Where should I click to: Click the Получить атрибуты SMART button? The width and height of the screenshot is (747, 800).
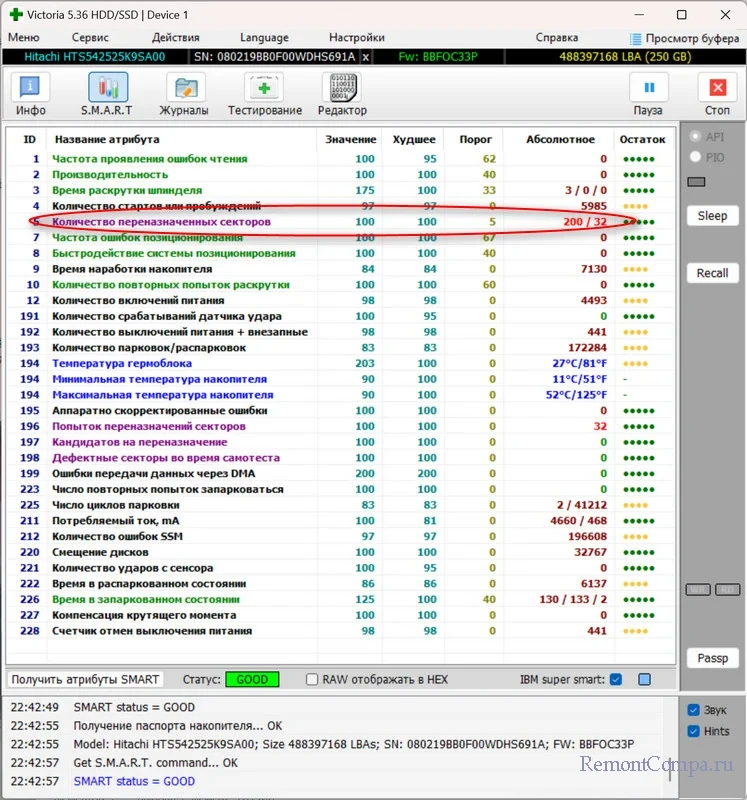pos(85,680)
